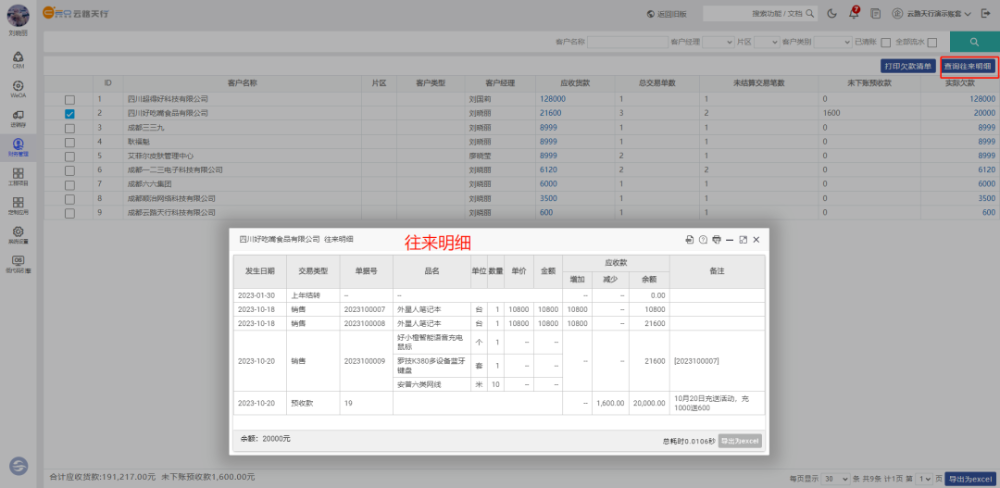
Task: Click 查询往来明细 button
Action: coord(967,66)
